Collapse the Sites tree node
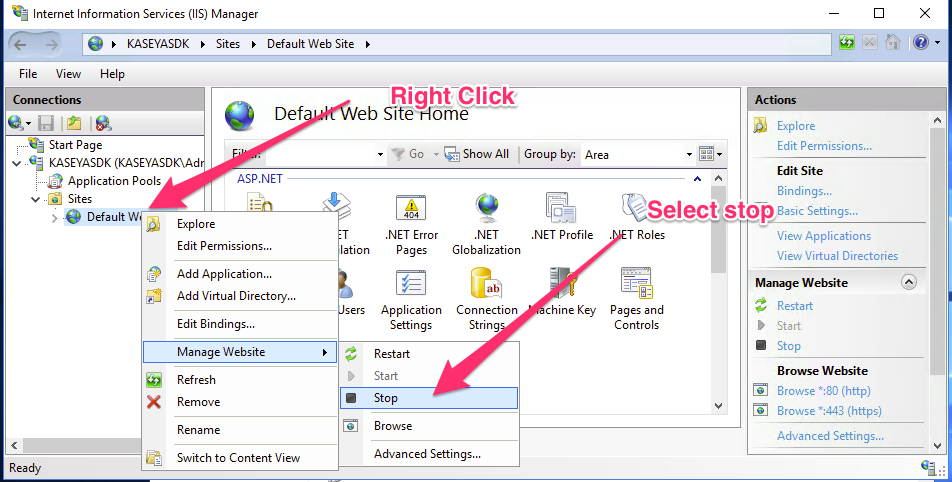The height and width of the screenshot is (482, 952). pos(36,199)
